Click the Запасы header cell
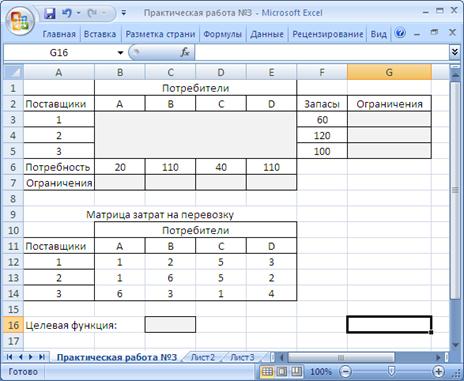The height and width of the screenshot is (381, 464). [322, 104]
